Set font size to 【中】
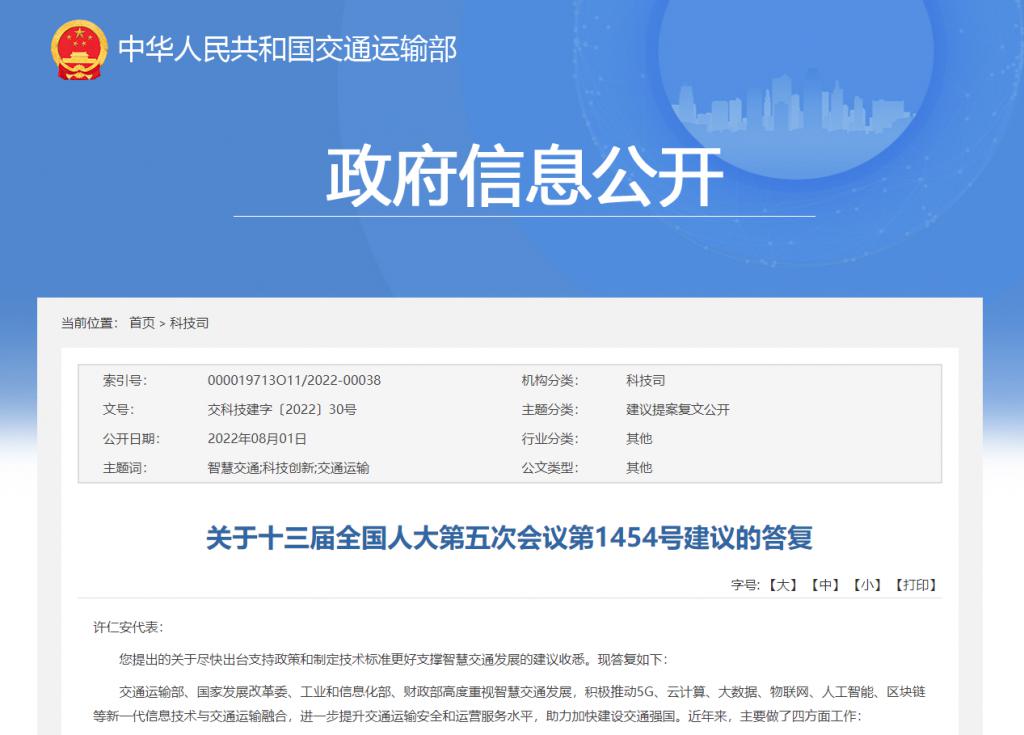 [824, 585]
